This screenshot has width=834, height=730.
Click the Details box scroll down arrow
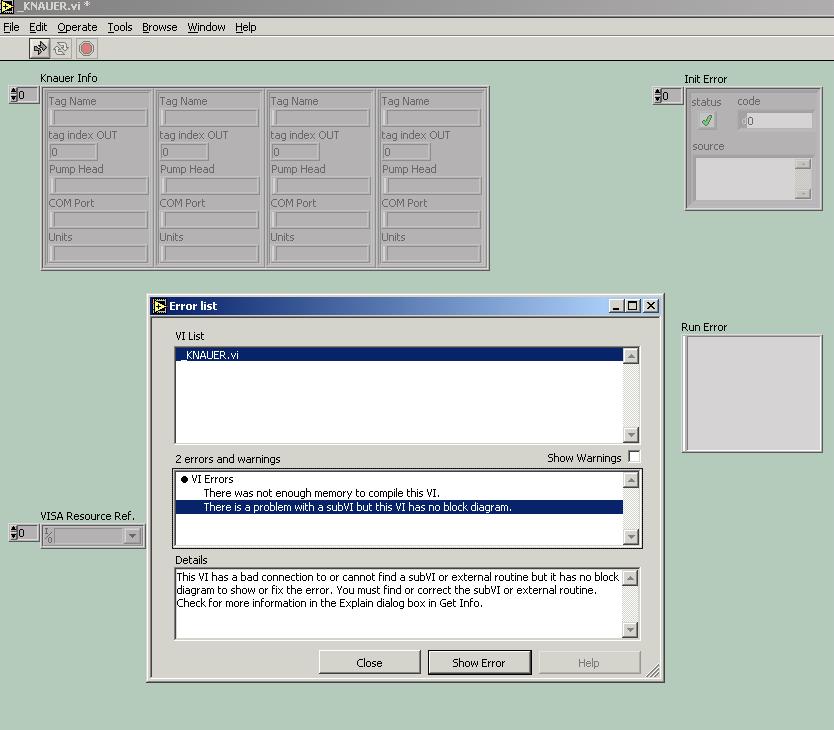630,630
